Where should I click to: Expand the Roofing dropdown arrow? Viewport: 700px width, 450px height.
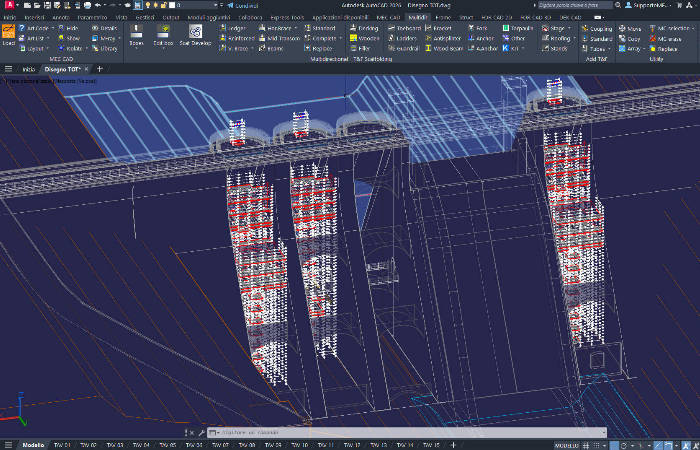[x=574, y=38]
